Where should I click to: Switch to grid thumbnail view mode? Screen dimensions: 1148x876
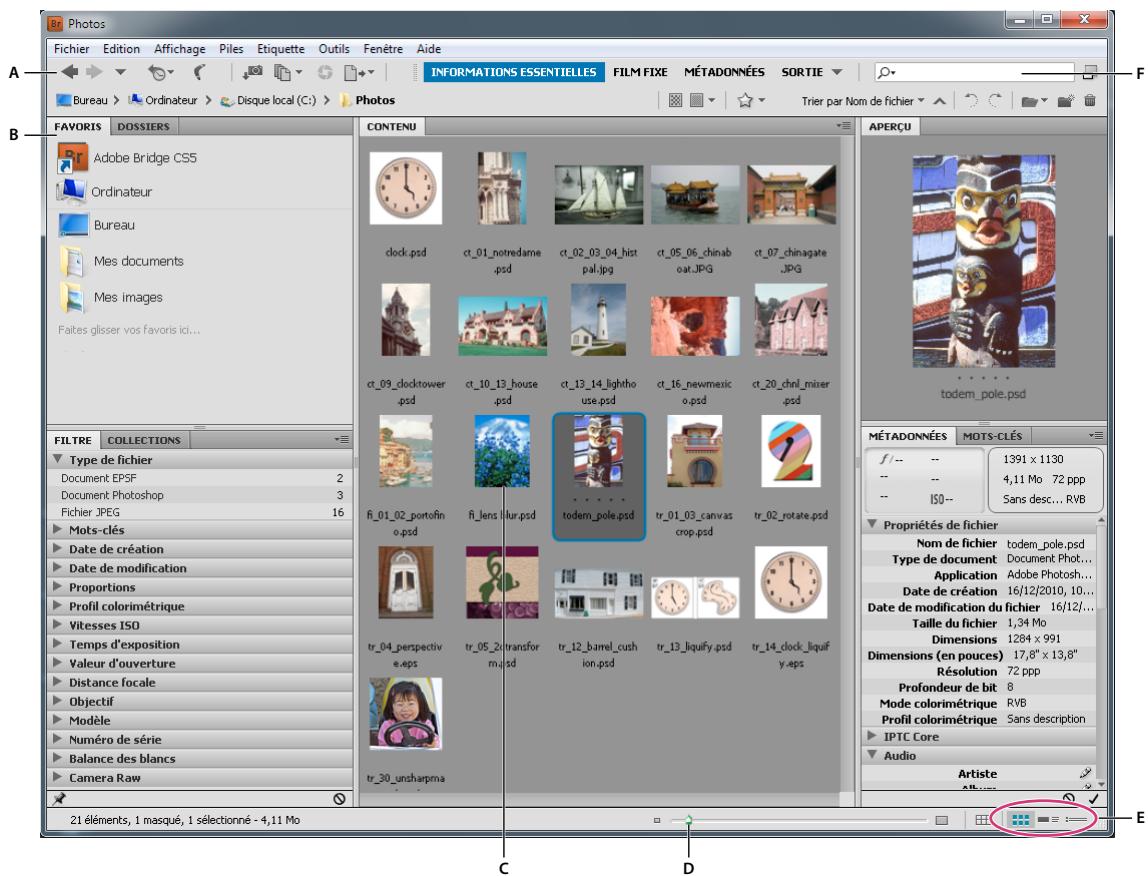point(1021,818)
